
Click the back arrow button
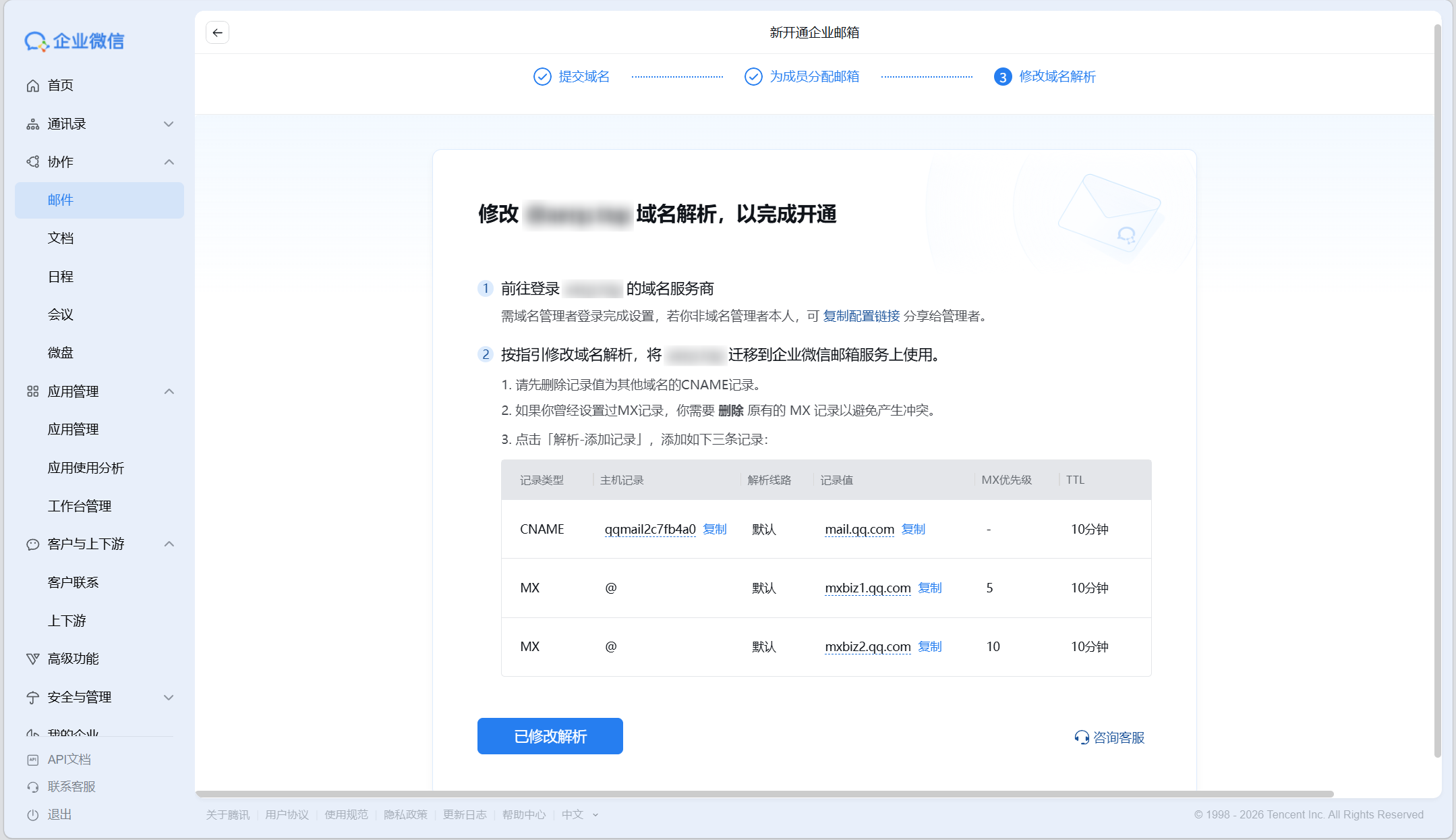click(217, 32)
